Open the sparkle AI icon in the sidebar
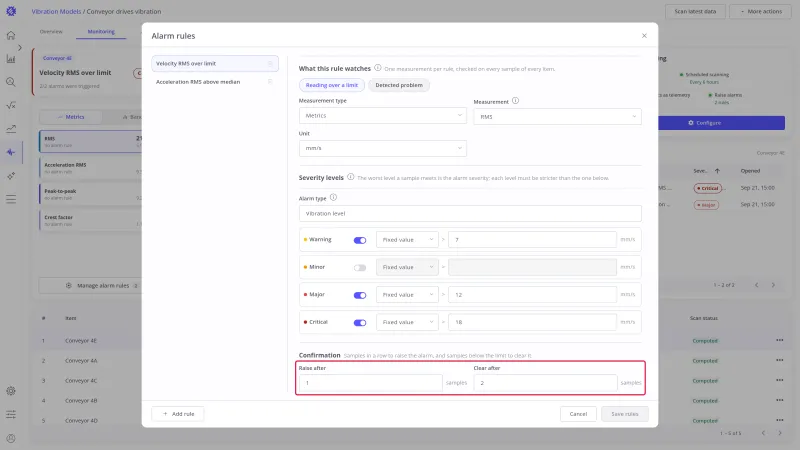Image resolution: width=800 pixels, height=450 pixels. pyautogui.click(x=11, y=176)
